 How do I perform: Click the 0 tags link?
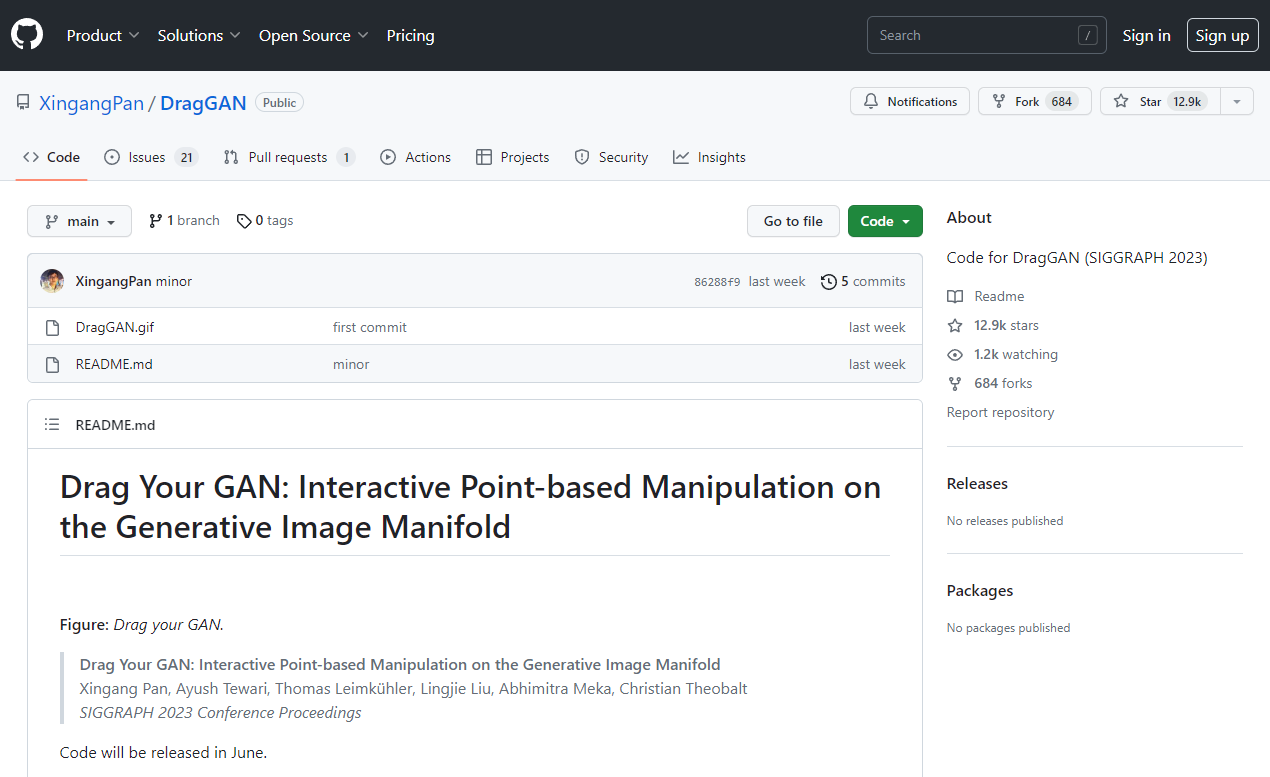pyautogui.click(x=265, y=221)
